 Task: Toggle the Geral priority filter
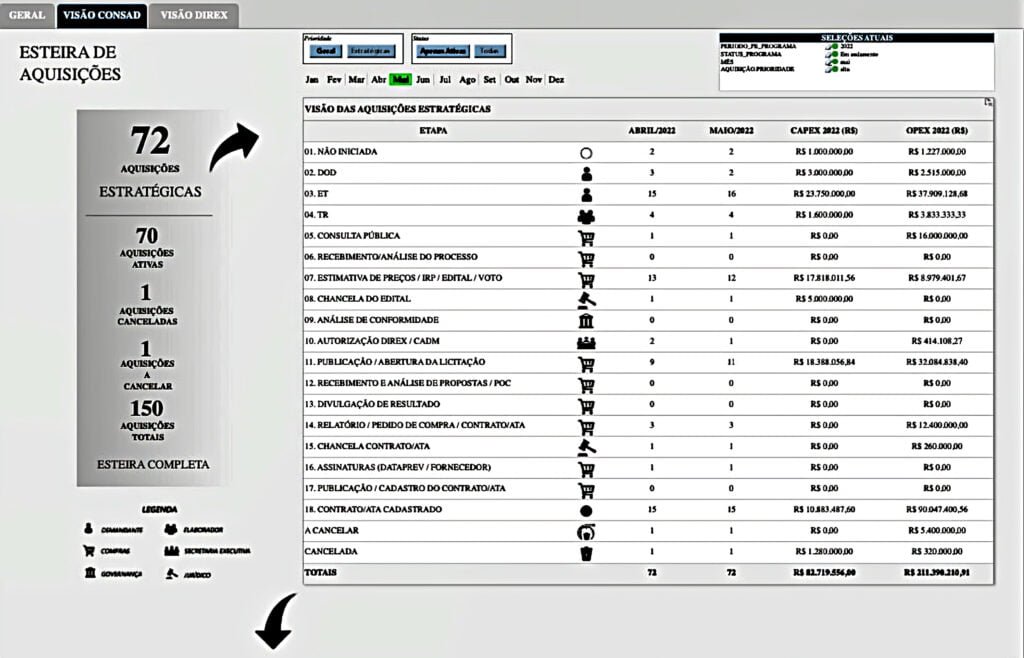[x=324, y=51]
